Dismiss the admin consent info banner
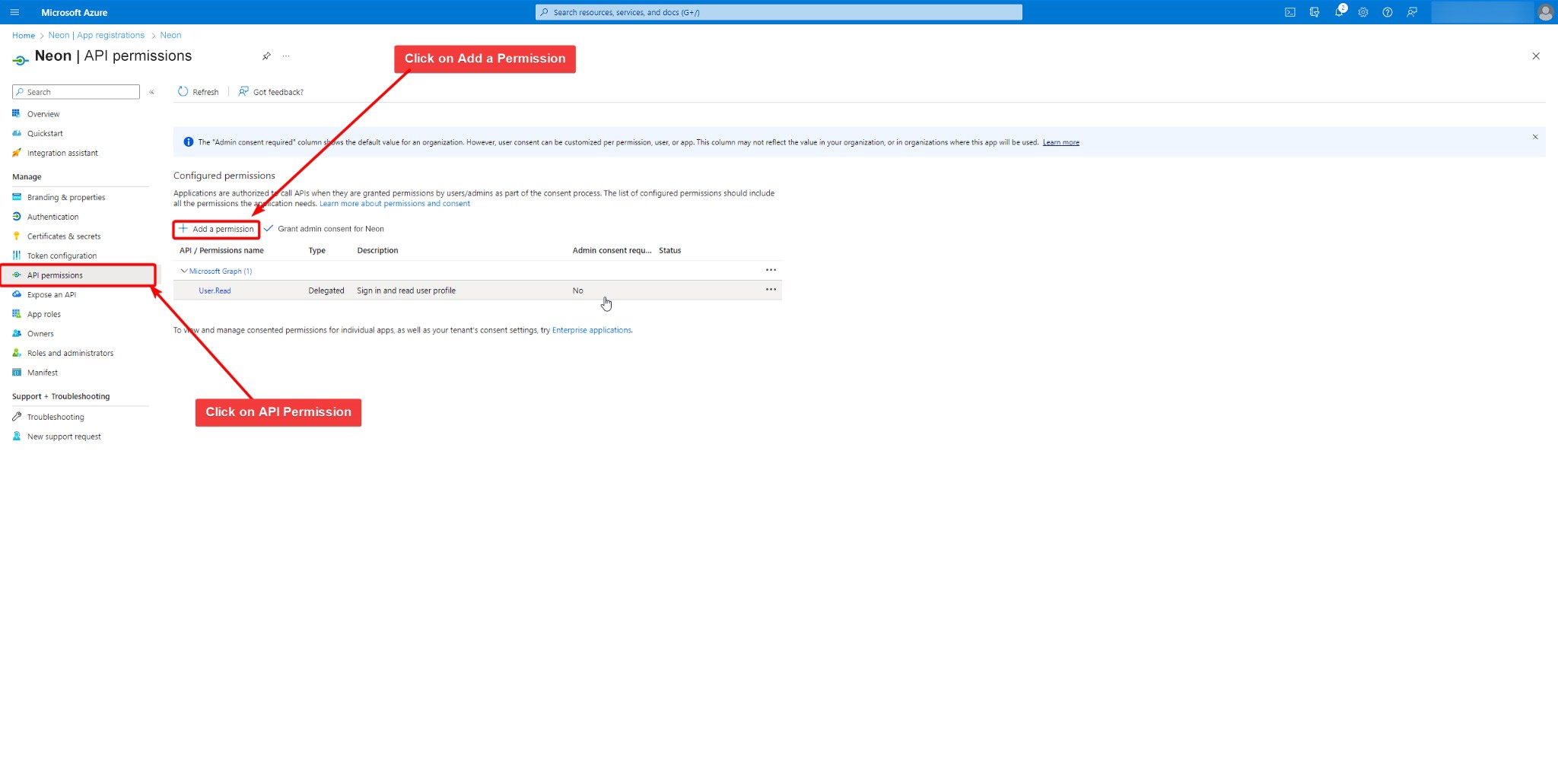The height and width of the screenshot is (784, 1558). coord(1534,137)
